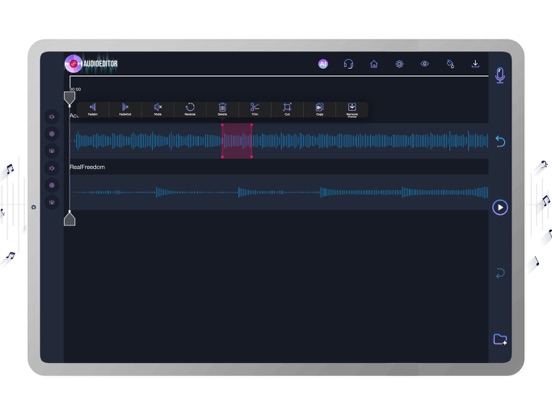Add a file with the folder icon
Screen dimensions: 552x414
pyautogui.click(x=500, y=339)
